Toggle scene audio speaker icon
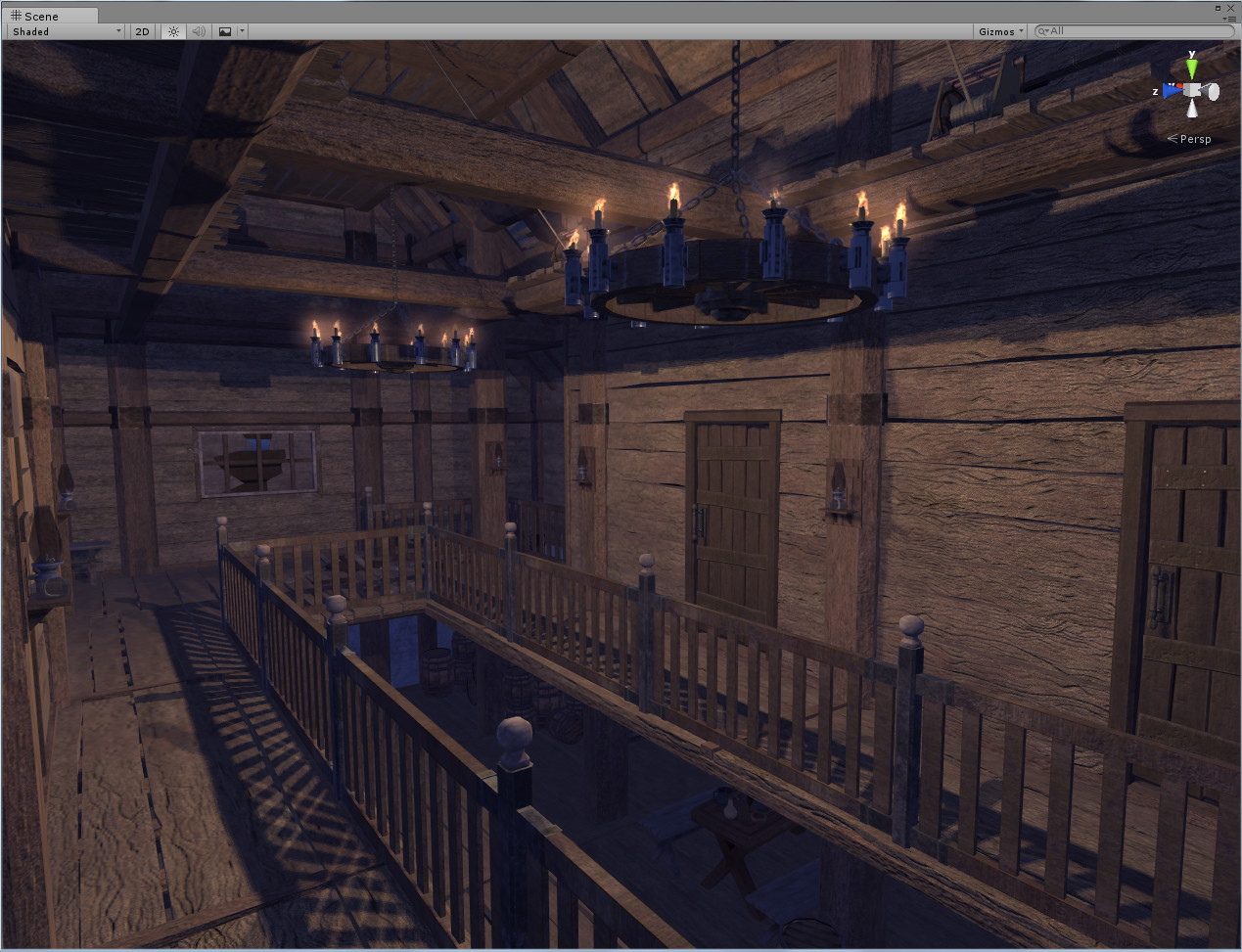 (199, 31)
